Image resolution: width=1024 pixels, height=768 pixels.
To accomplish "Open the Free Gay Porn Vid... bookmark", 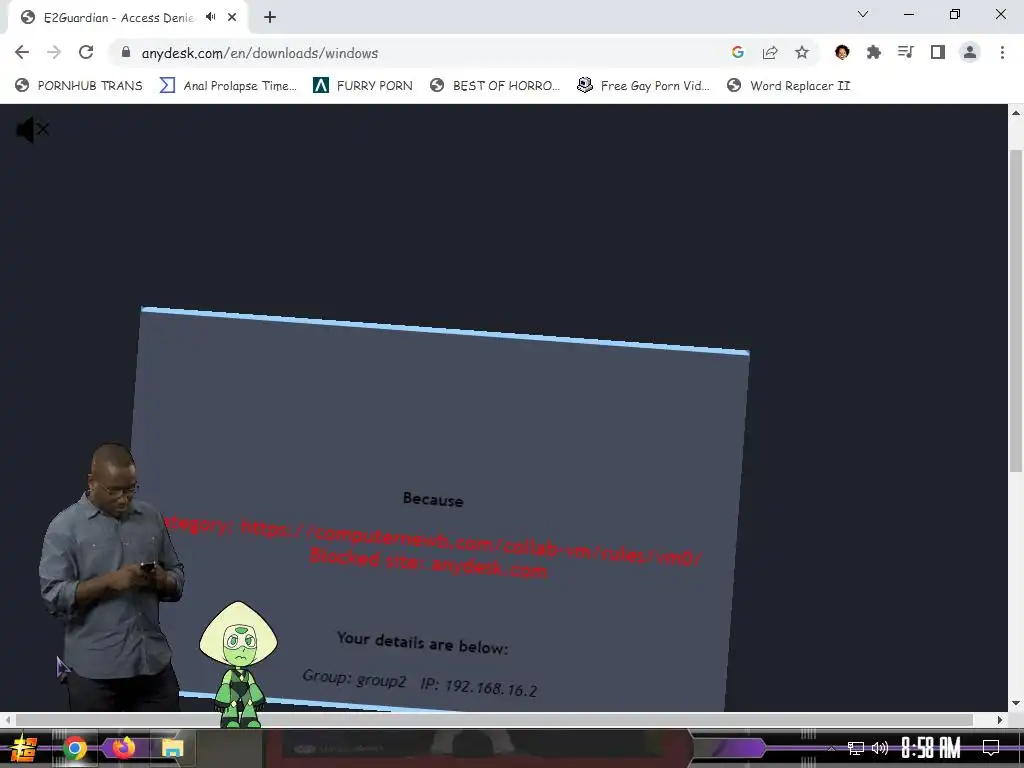I will click(643, 86).
